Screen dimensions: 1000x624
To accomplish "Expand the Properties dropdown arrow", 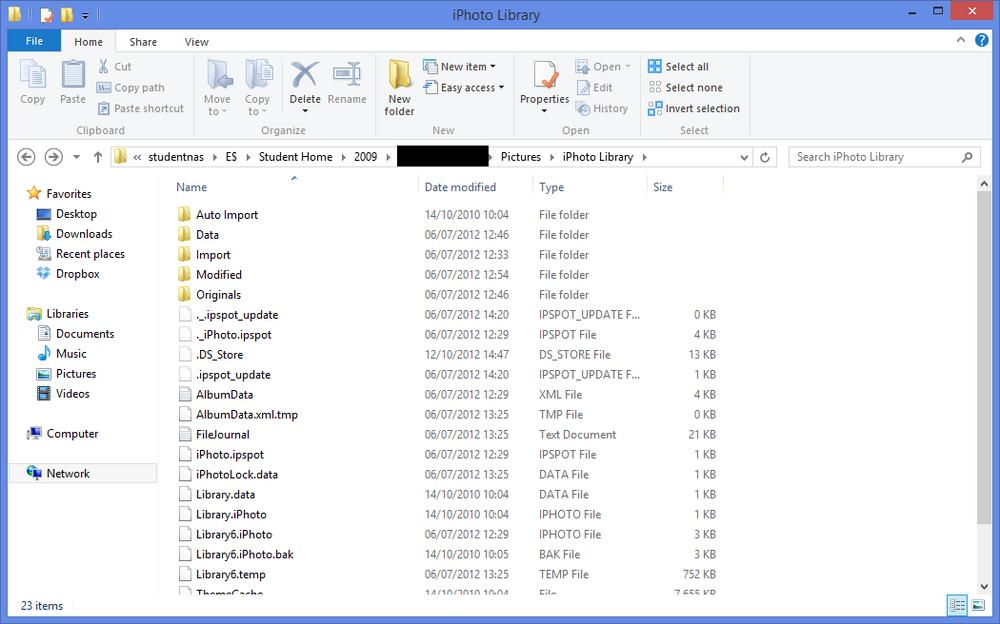I will [x=545, y=112].
